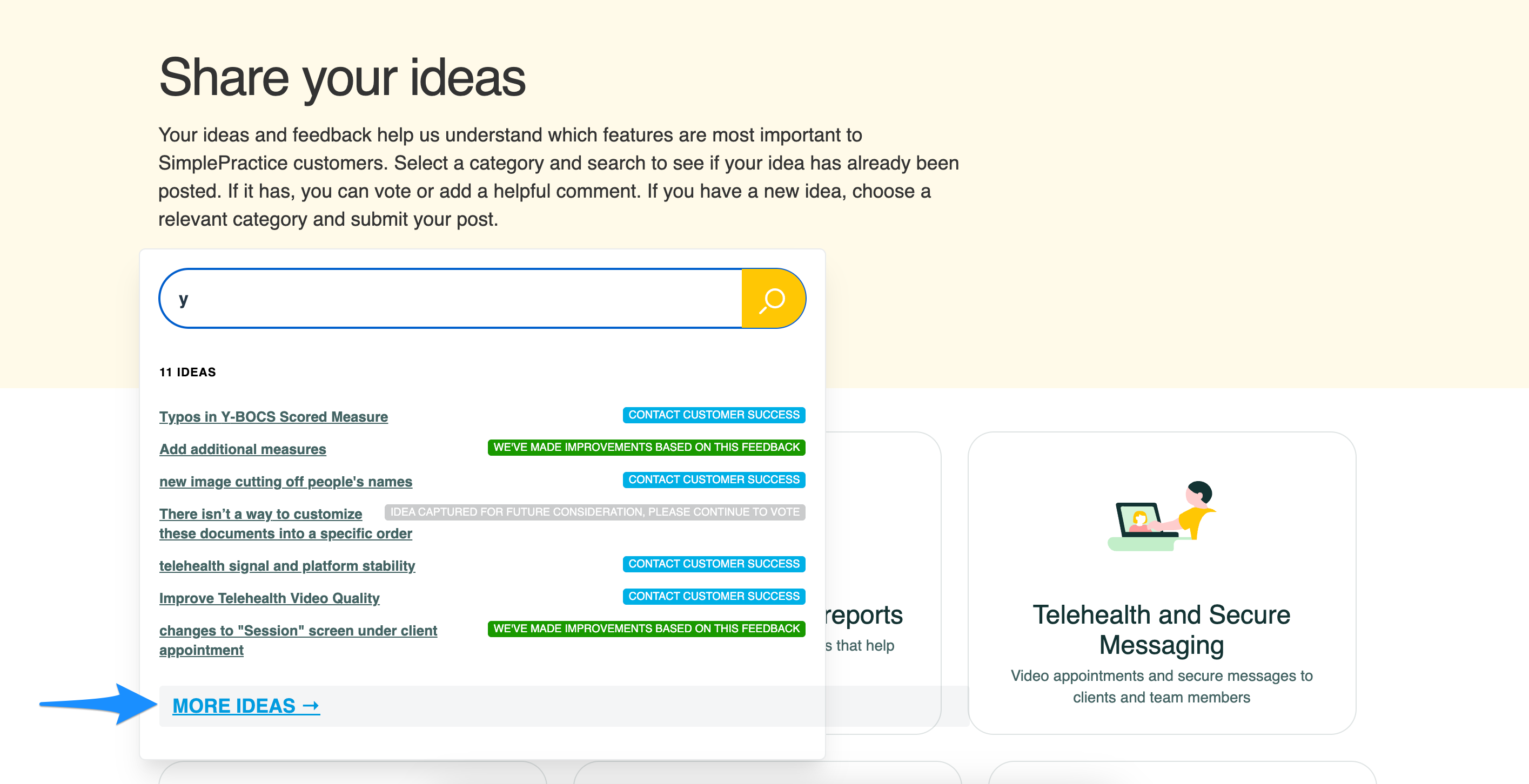This screenshot has width=1529, height=784.
Task: Click Contact Customer Success badge for new image idea
Action: 714,479
